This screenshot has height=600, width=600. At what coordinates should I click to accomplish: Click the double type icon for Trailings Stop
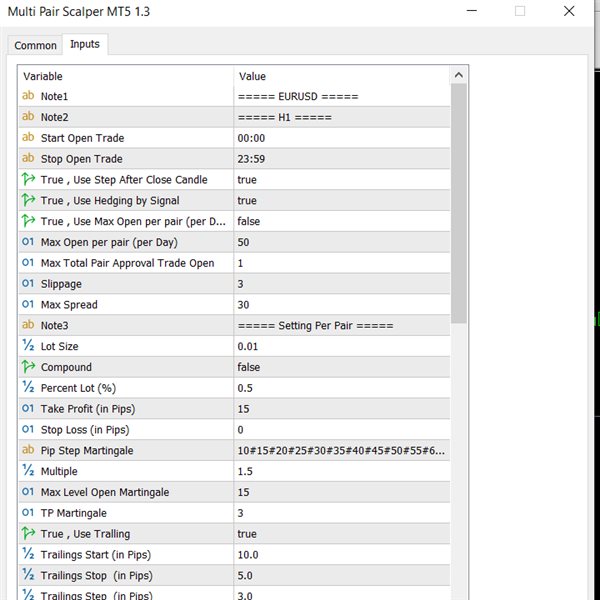point(28,575)
